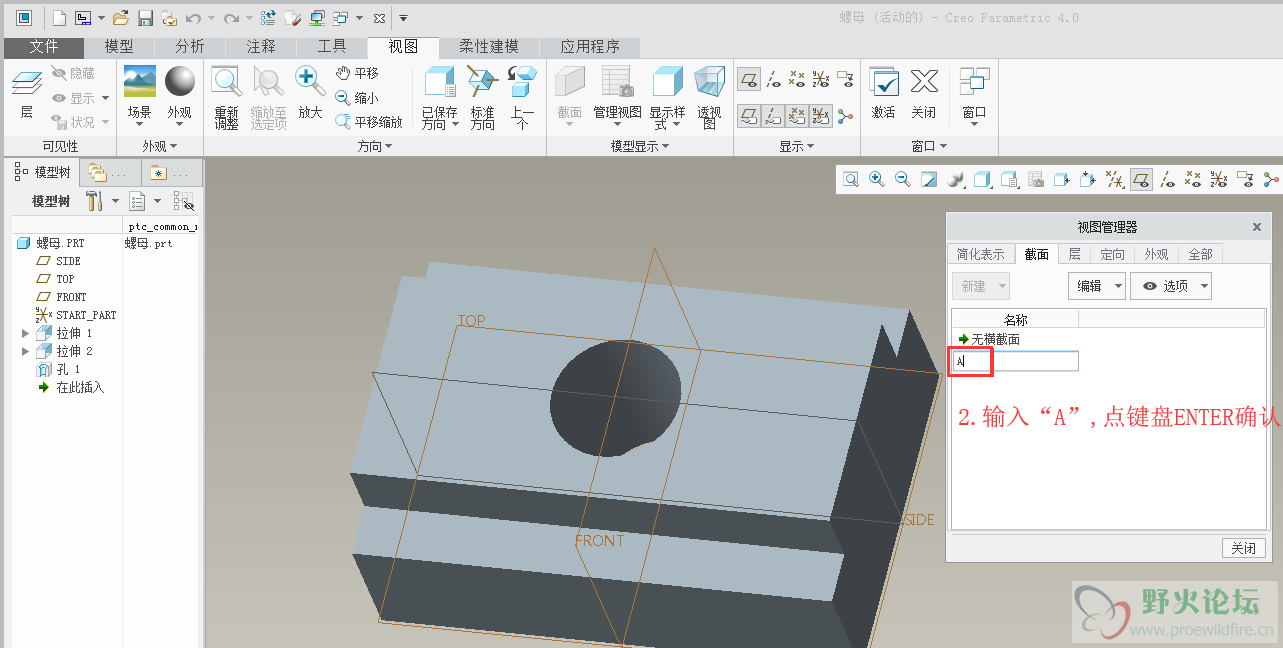Toggle axis display on graphics toolbar

[1167, 180]
